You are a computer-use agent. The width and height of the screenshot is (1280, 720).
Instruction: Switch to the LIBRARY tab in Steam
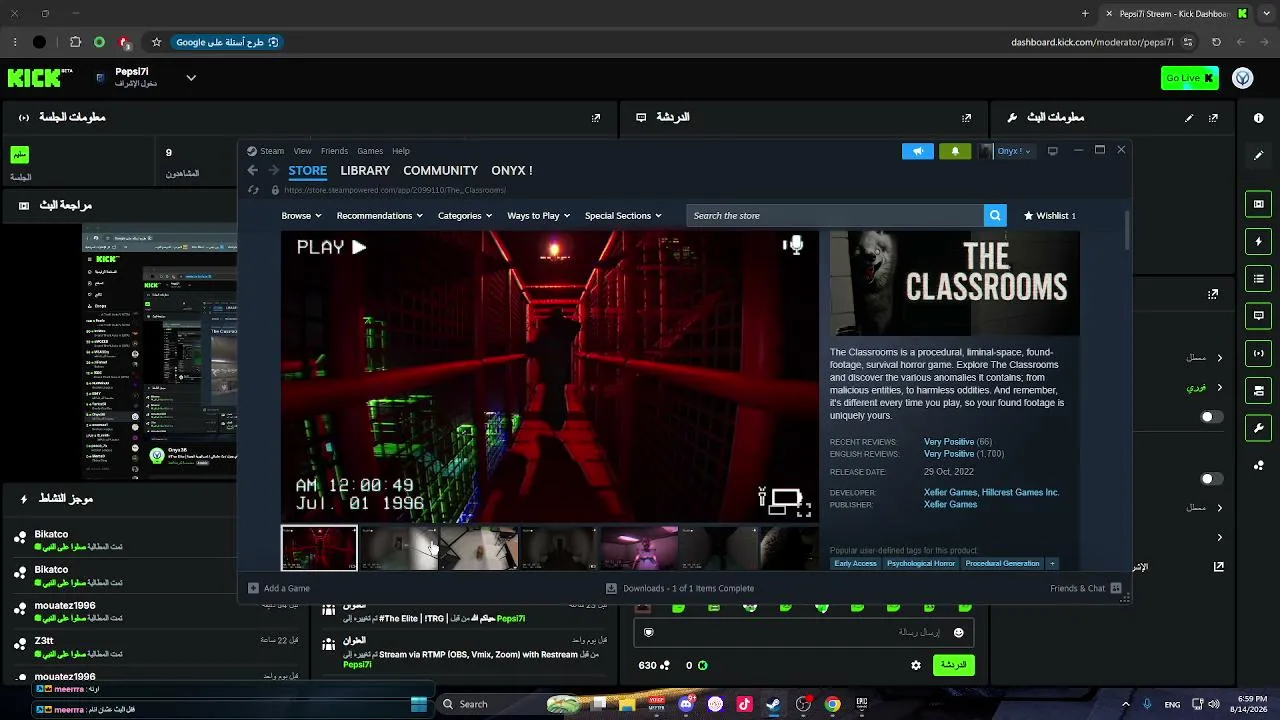(x=365, y=171)
